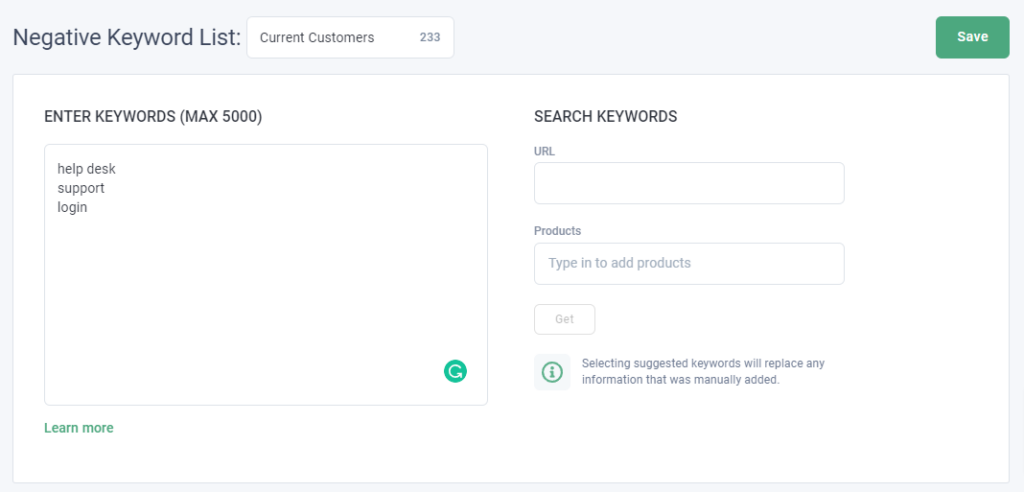
Task: Focus the URL input field
Action: [x=689, y=183]
